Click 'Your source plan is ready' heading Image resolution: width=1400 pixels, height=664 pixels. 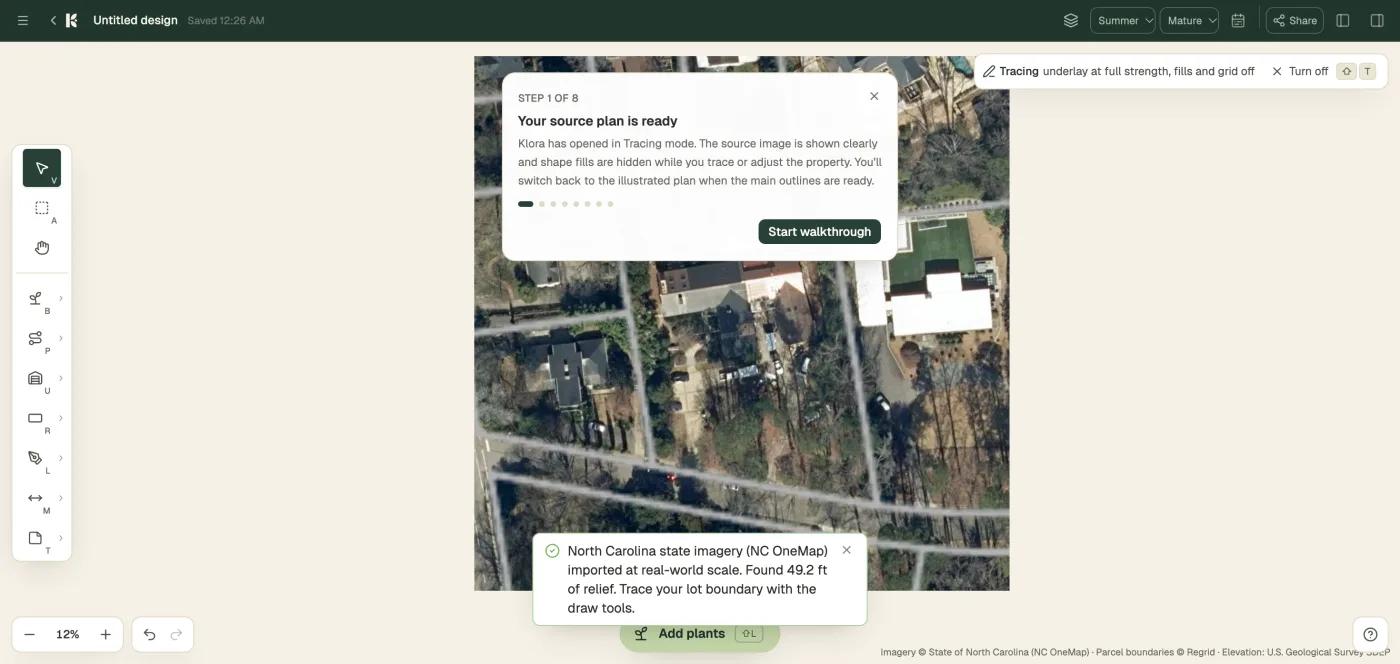click(x=597, y=120)
